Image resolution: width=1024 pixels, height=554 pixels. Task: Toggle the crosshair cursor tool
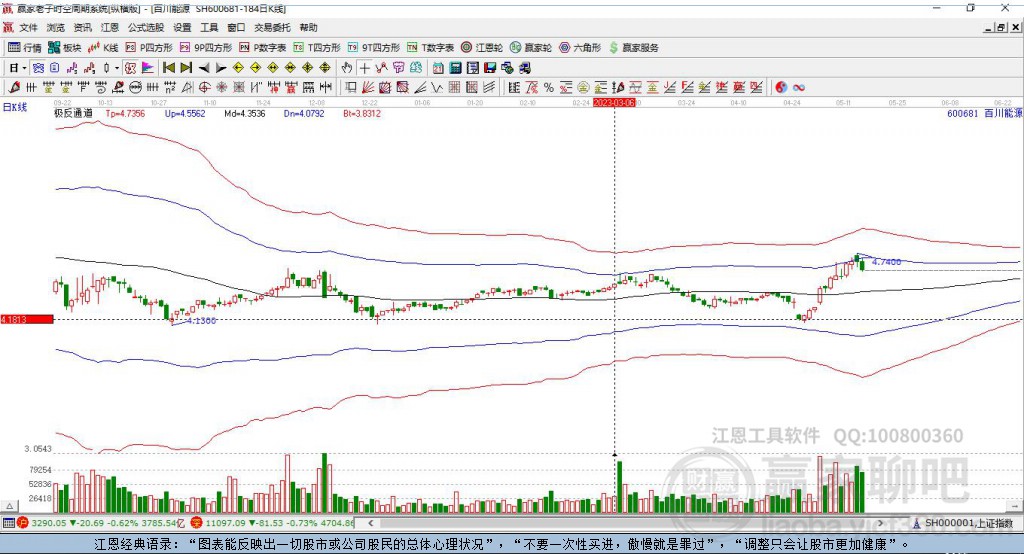tap(364, 68)
